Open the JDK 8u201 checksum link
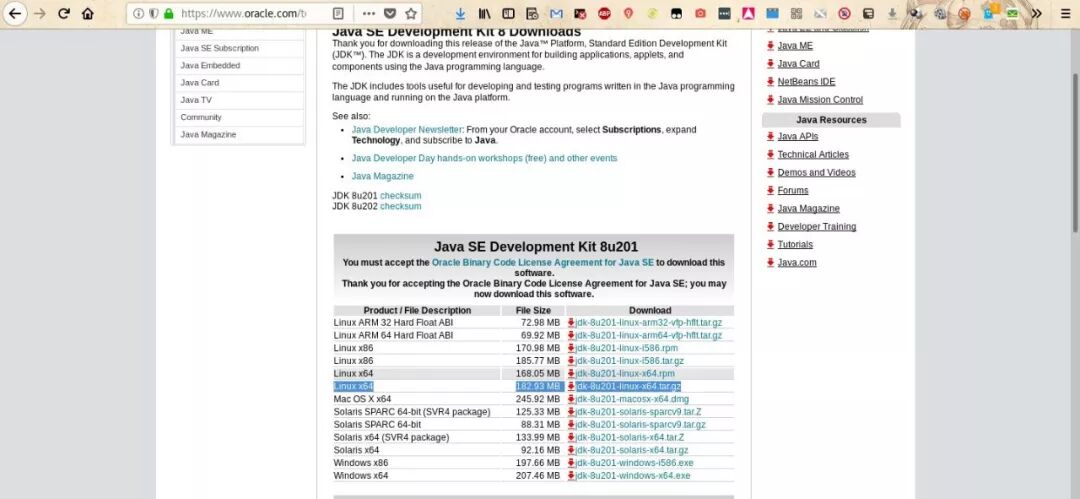Screen dimensions: 1080x499 point(400,195)
